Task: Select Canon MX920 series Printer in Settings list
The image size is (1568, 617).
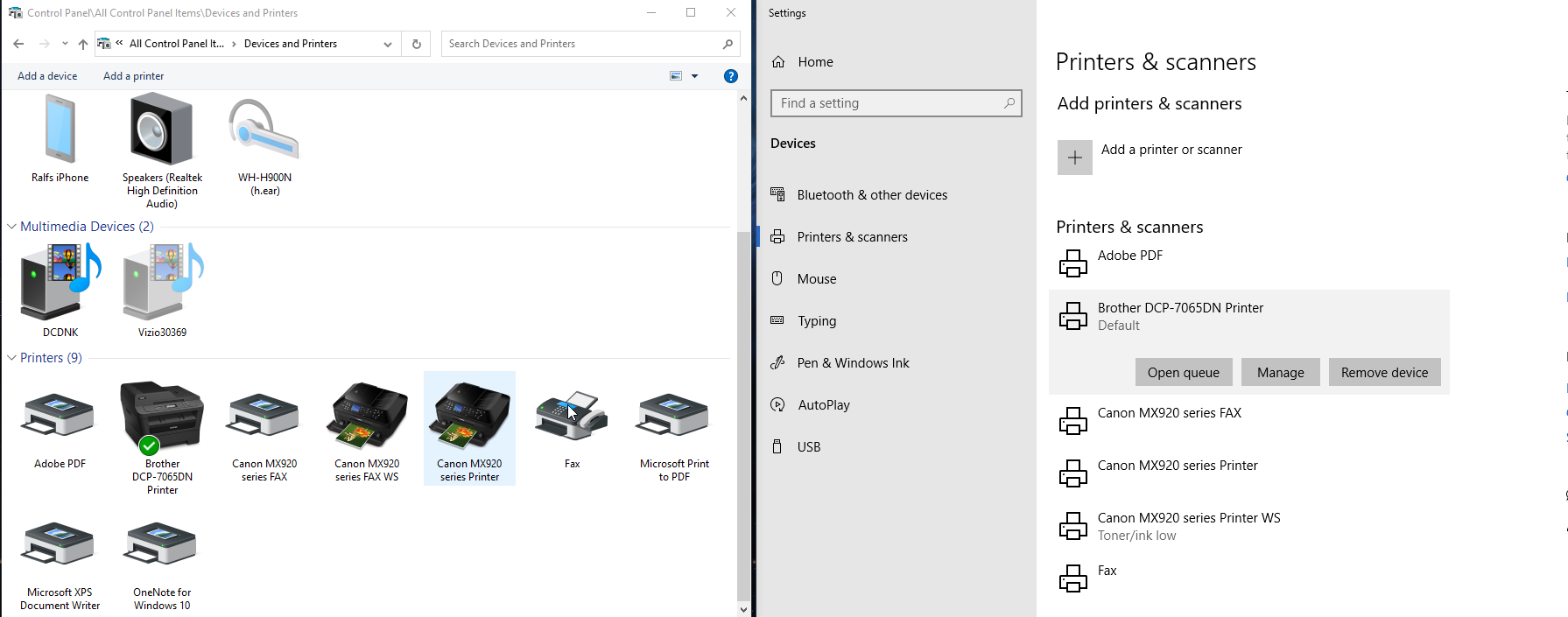Action: coord(1249,473)
